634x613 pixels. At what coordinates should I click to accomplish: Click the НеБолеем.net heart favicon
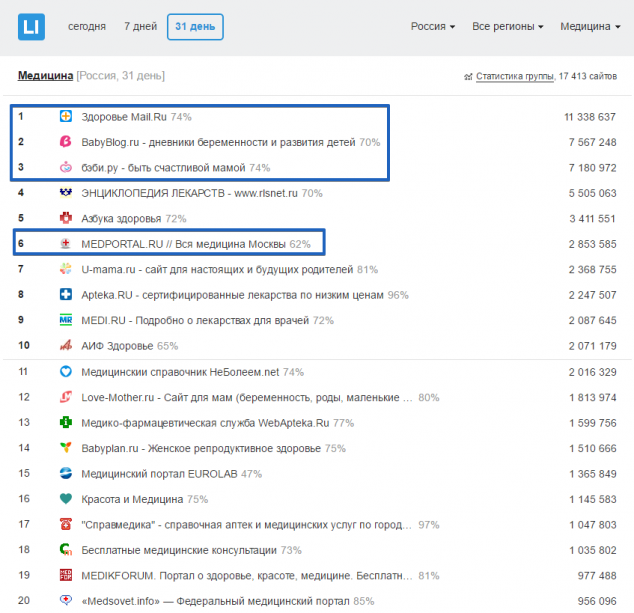66,371
